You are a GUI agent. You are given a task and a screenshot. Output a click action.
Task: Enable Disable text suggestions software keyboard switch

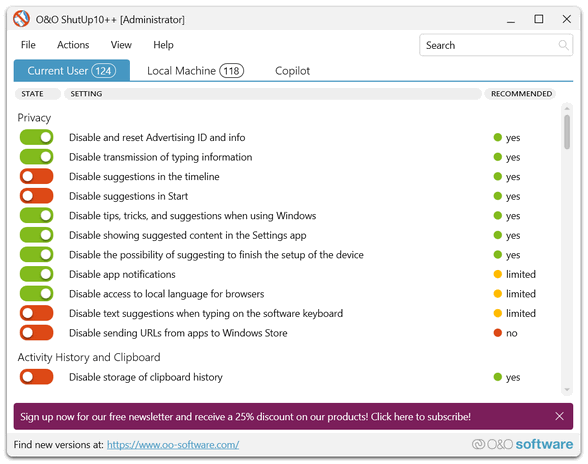coord(36,313)
